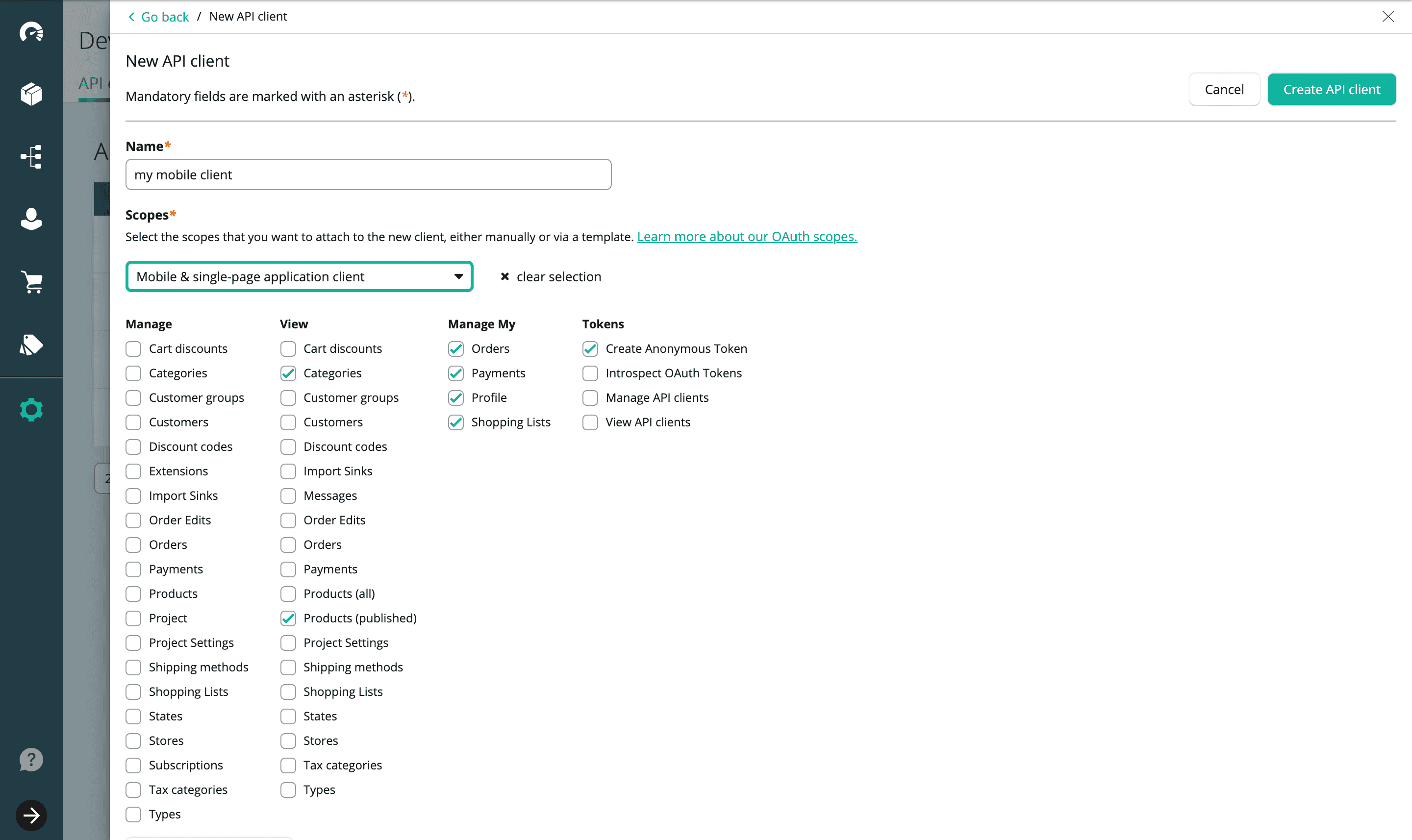Open Customers via the person icon
1412x840 pixels.
coord(31,219)
